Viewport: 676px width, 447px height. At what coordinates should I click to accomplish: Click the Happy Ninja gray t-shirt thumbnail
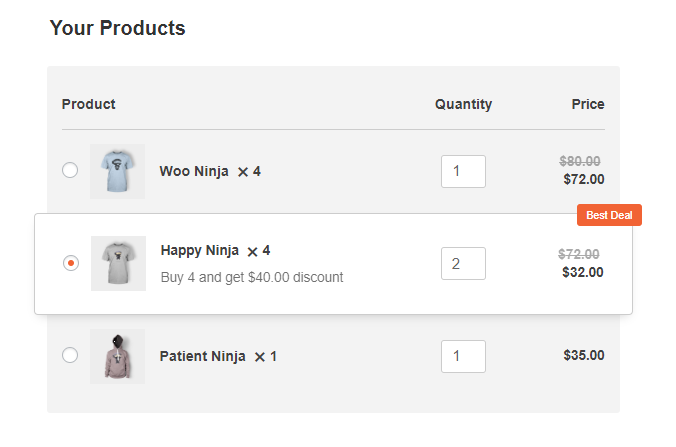pos(118,263)
